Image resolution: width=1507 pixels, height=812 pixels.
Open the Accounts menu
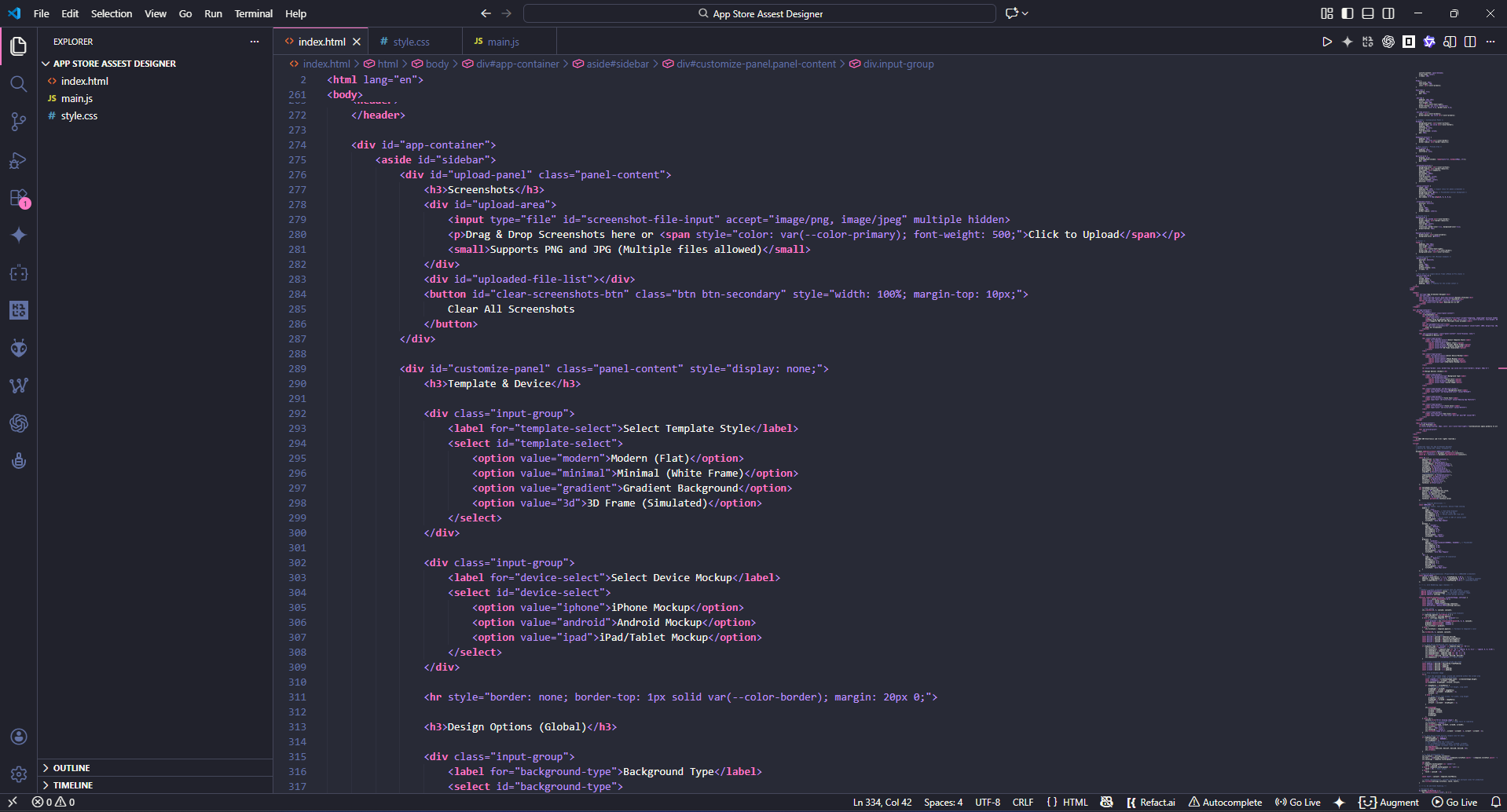19,737
